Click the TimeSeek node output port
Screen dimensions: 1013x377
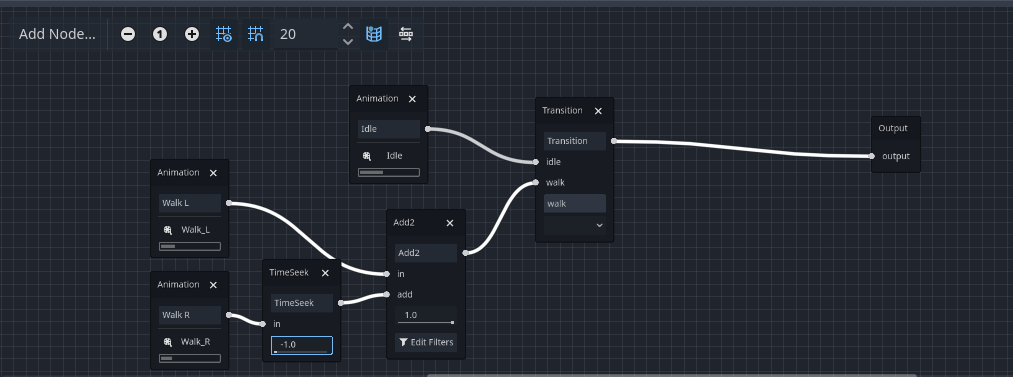click(340, 303)
